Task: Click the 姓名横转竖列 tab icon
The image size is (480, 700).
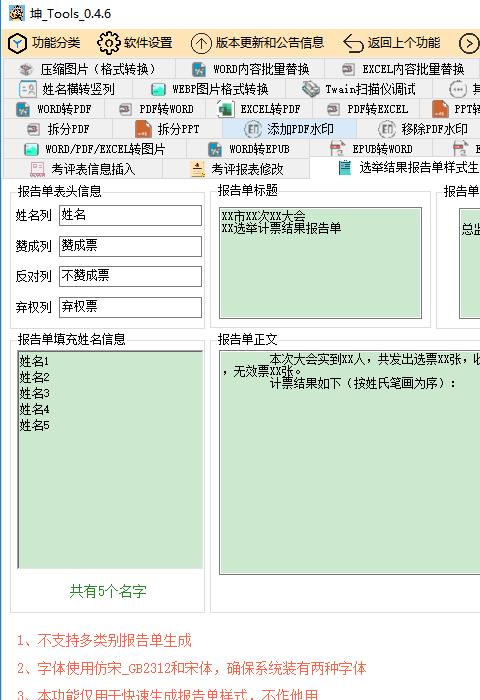Action: click(28, 89)
